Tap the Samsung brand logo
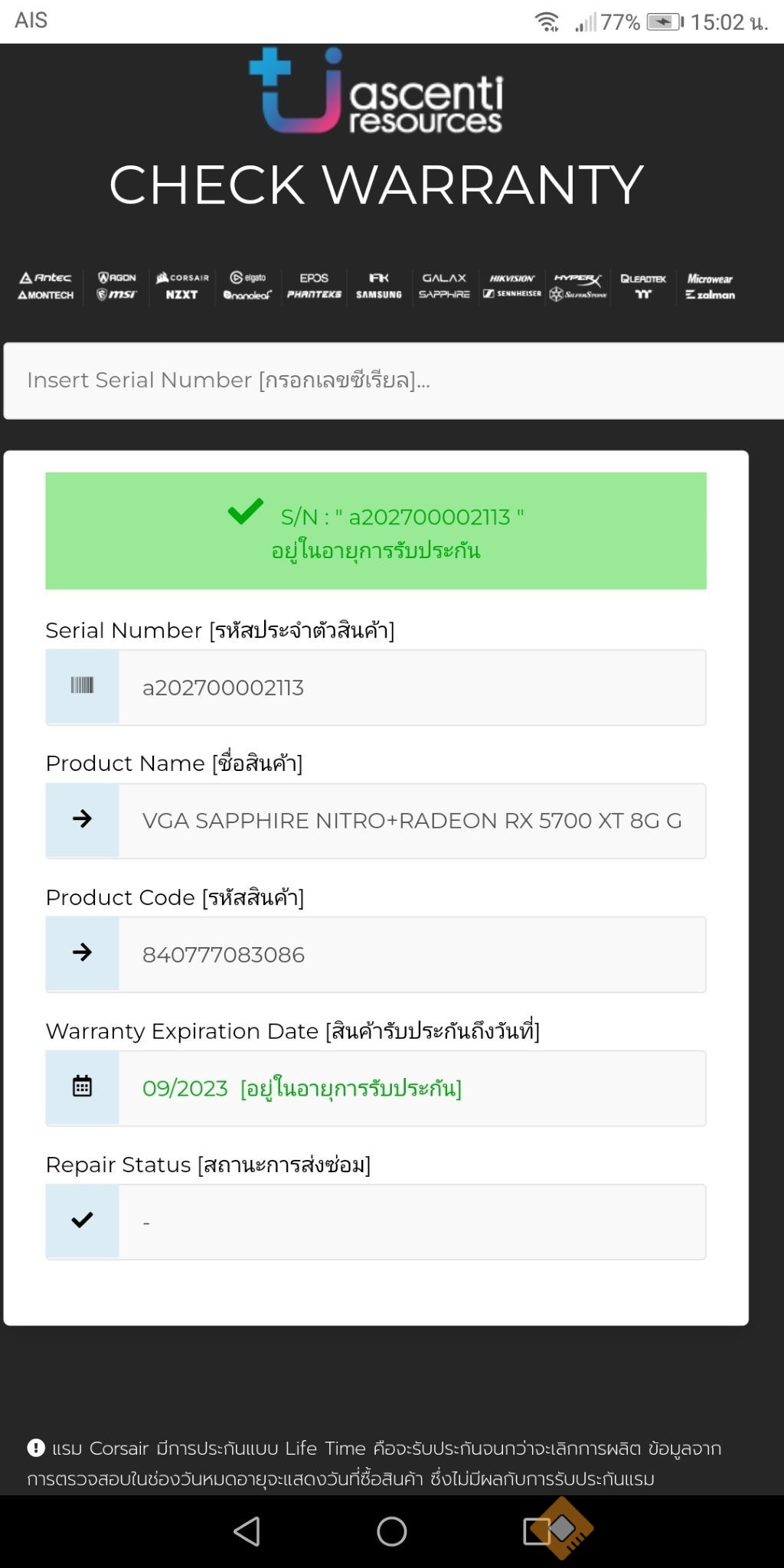 [x=379, y=295]
